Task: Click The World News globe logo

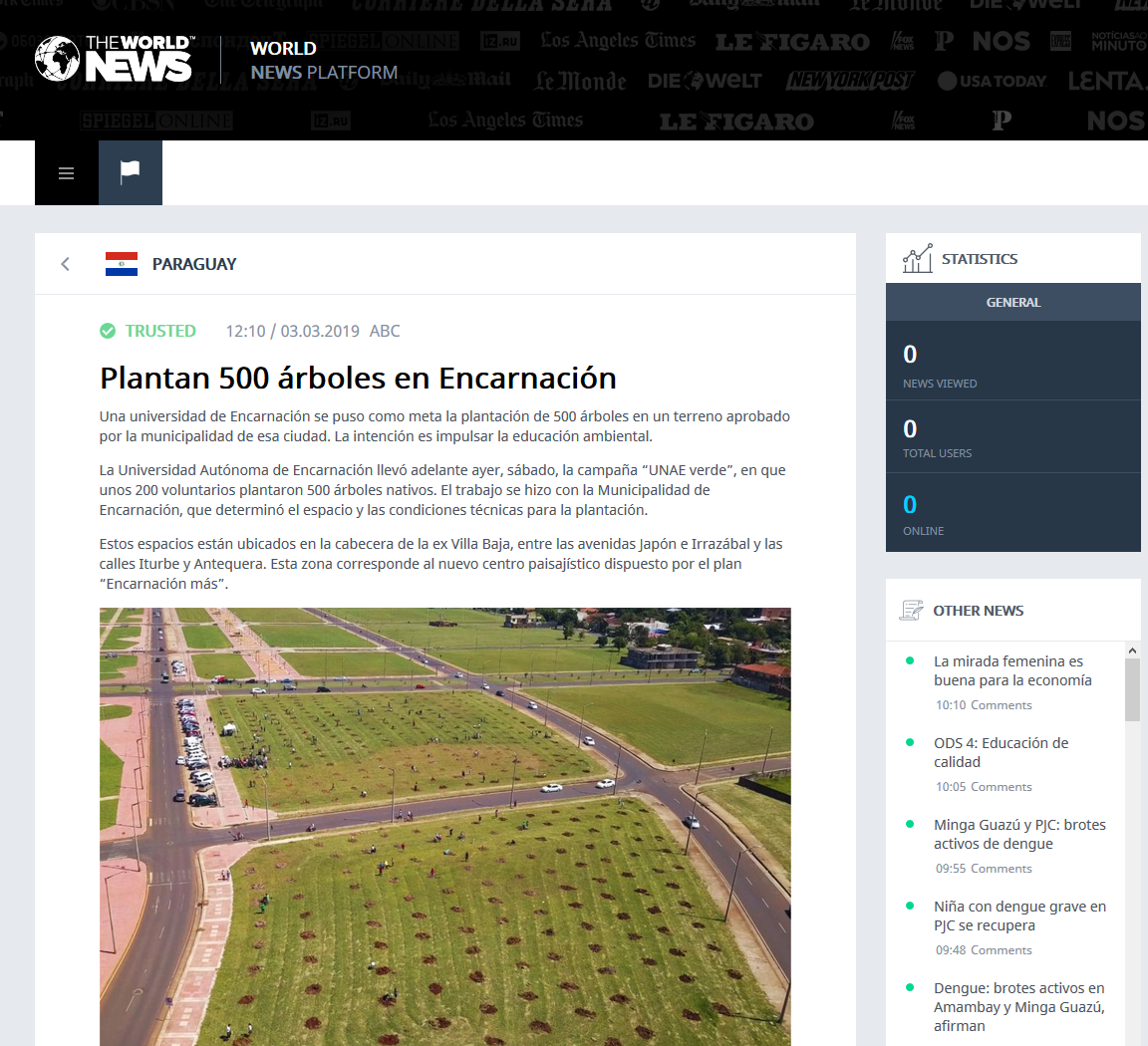Action: 58,60
